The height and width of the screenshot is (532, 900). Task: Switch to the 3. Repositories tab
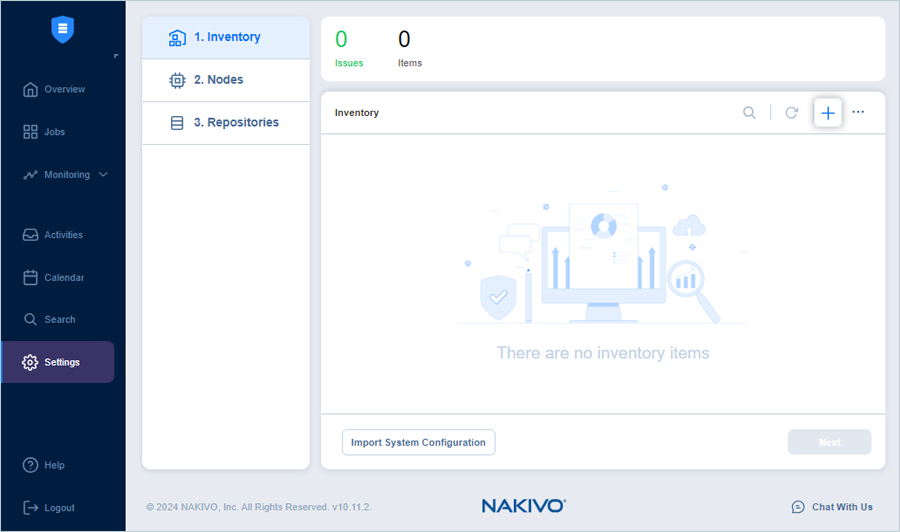click(x=226, y=123)
